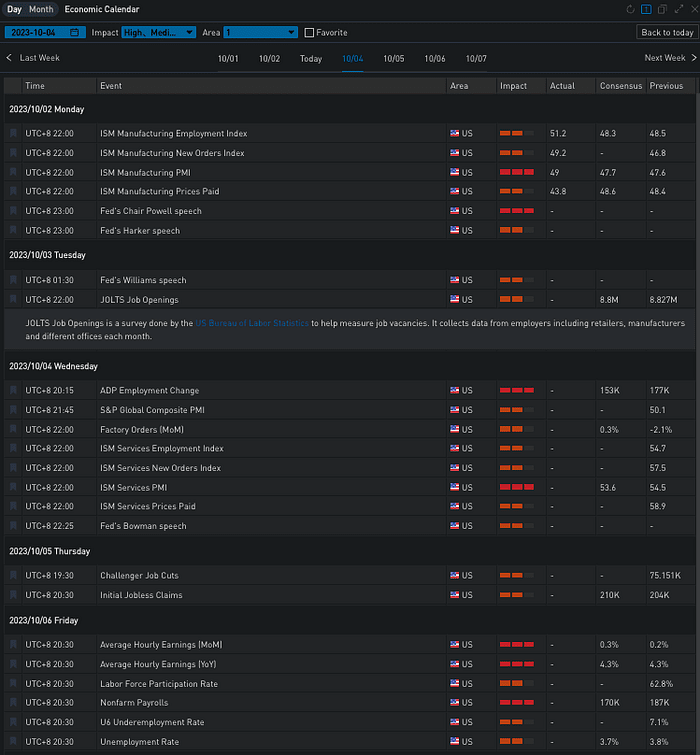Viewport: 700px width, 755px height.
Task: Bookmark the Nonfarm Payrolls event
Action: 13,702
